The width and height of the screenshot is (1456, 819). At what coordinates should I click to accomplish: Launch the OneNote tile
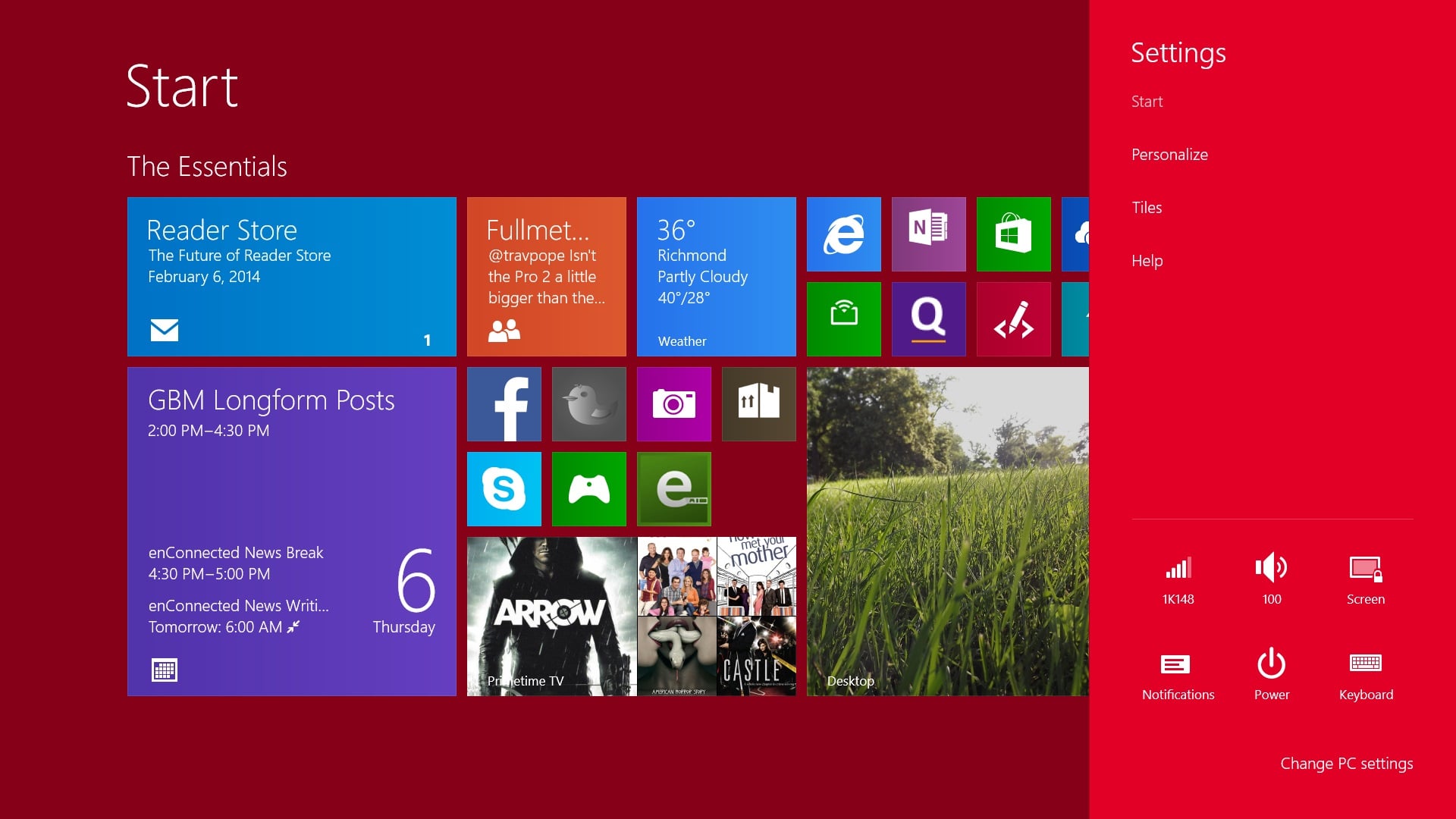[x=929, y=234]
